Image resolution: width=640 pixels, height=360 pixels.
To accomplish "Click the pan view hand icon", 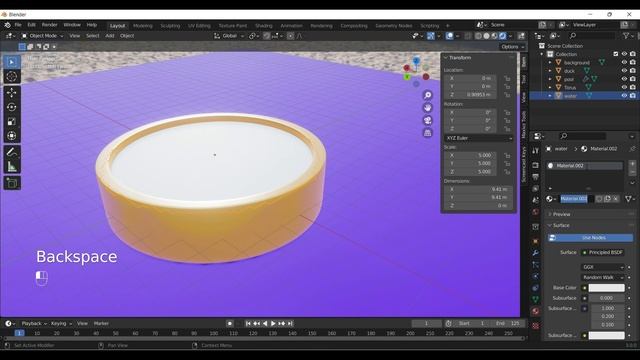I will (427, 108).
